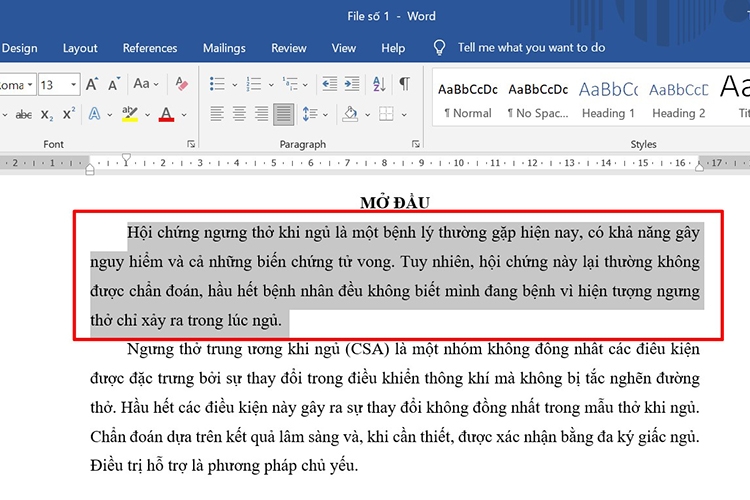Click the line 'Điều trị hỗ trợ là phương pháp'
The height and width of the screenshot is (500, 750).
[x=224, y=466]
